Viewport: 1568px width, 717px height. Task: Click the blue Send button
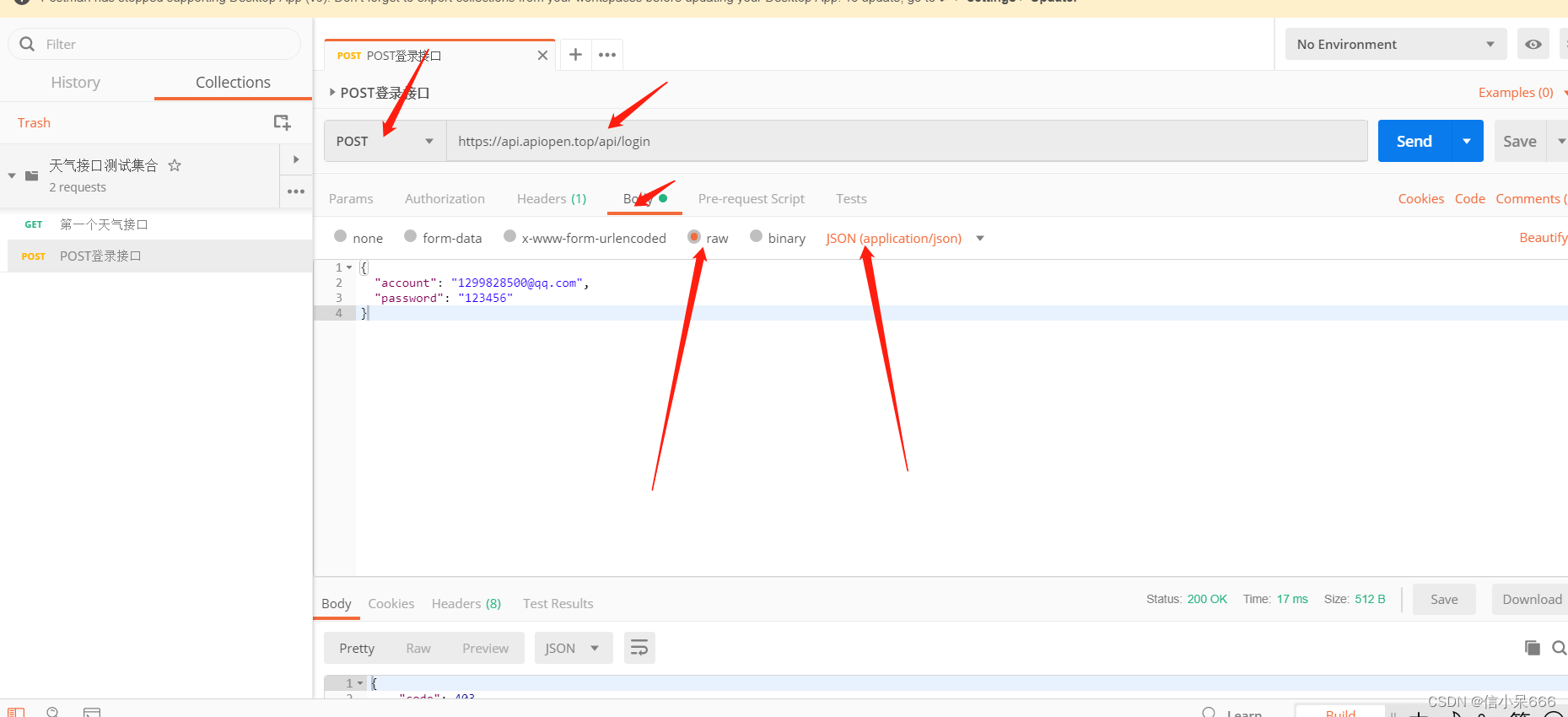[1414, 141]
